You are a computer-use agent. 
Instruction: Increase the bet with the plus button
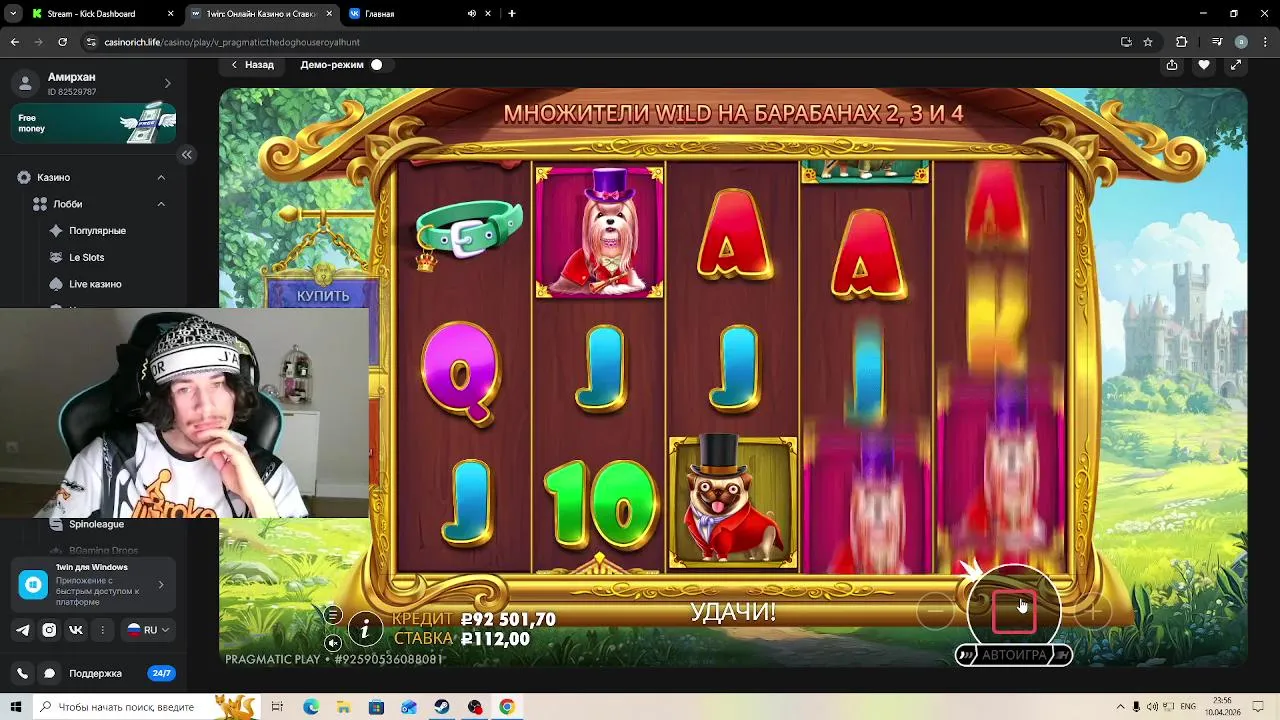click(x=1093, y=611)
